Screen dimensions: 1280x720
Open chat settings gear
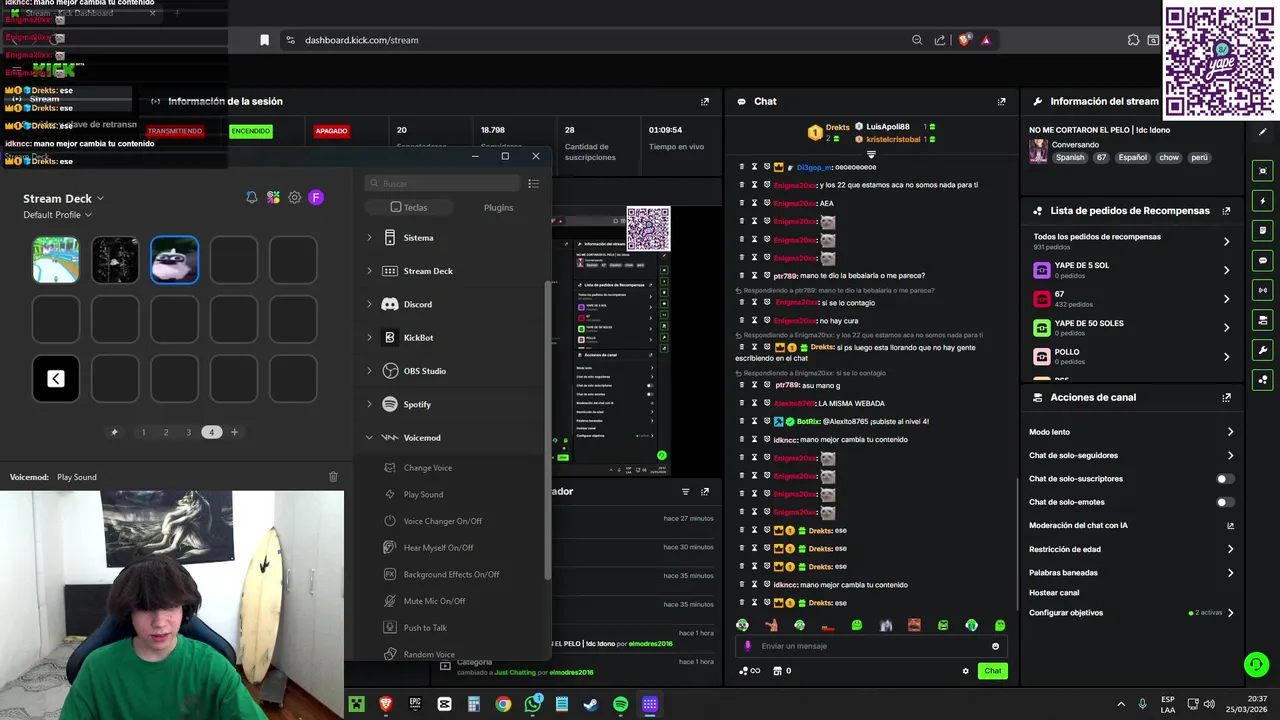click(x=965, y=671)
